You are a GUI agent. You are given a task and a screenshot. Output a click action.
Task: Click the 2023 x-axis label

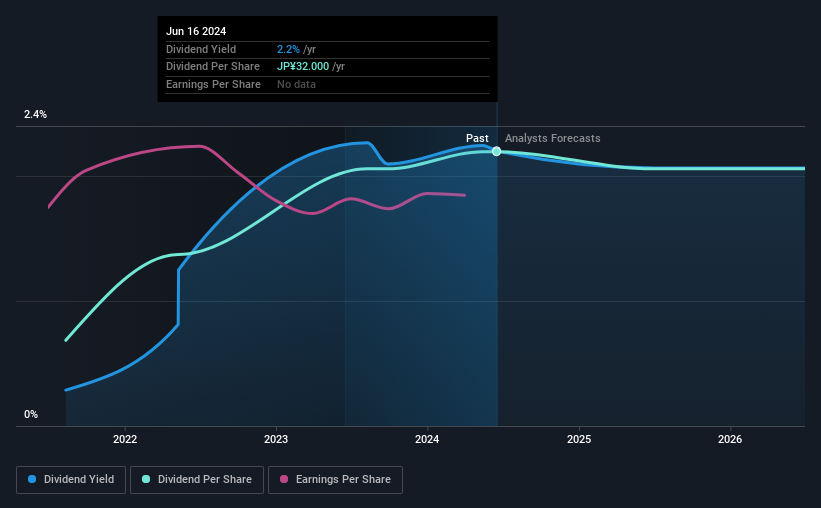click(276, 439)
